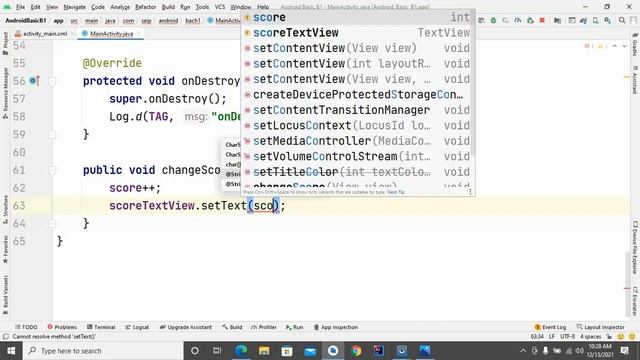Click the Debug app bug icon
640x360 pixels.
pos(493,20)
